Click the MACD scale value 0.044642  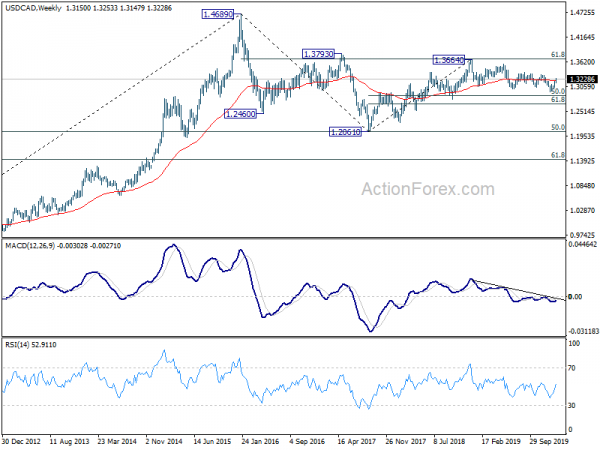point(583,244)
